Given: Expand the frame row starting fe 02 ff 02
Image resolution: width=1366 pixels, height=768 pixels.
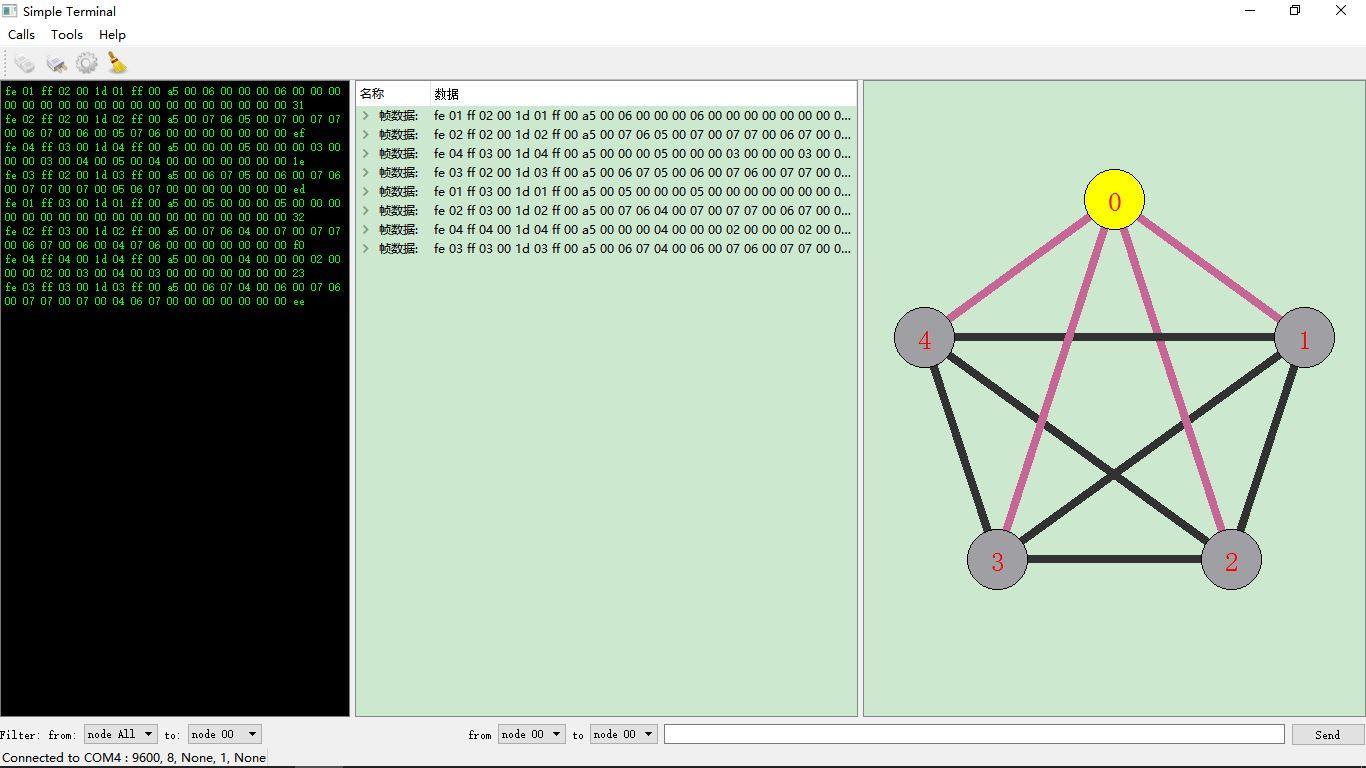Looking at the screenshot, I should click(366, 134).
